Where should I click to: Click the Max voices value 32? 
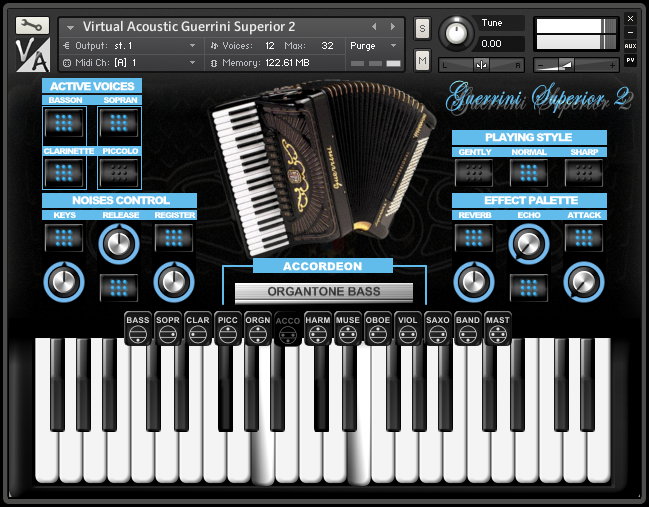(327, 46)
